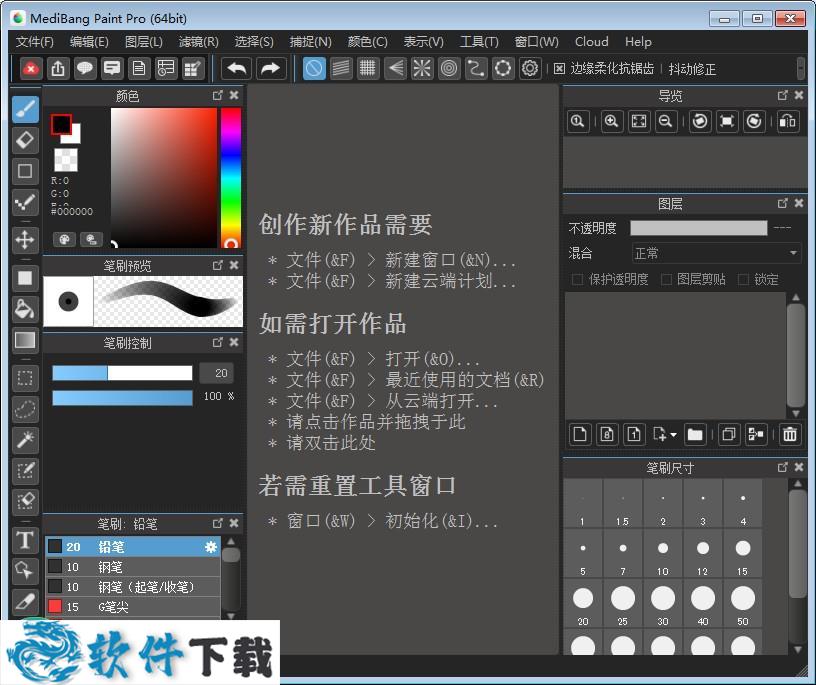The width and height of the screenshot is (816, 685).
Task: Click the delete layer trash icon
Action: (x=790, y=435)
